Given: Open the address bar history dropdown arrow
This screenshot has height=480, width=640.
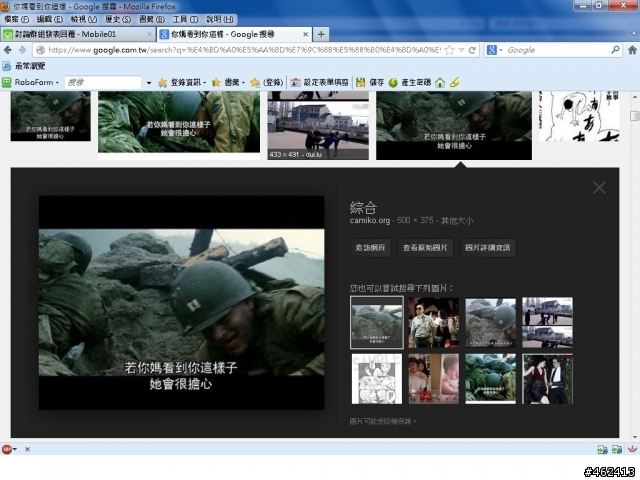Looking at the screenshot, I should pos(462,50).
